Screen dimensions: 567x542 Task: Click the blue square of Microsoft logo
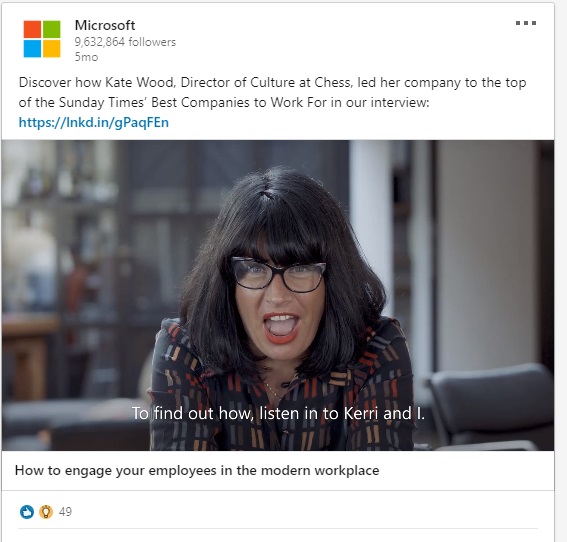[32, 48]
